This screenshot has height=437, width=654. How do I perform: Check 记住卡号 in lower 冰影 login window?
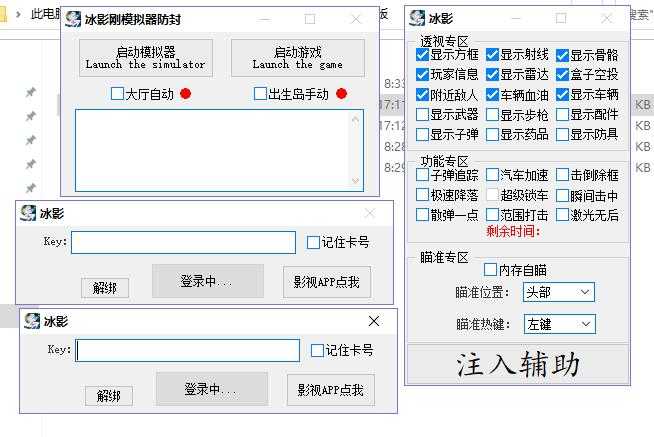[x=317, y=350]
